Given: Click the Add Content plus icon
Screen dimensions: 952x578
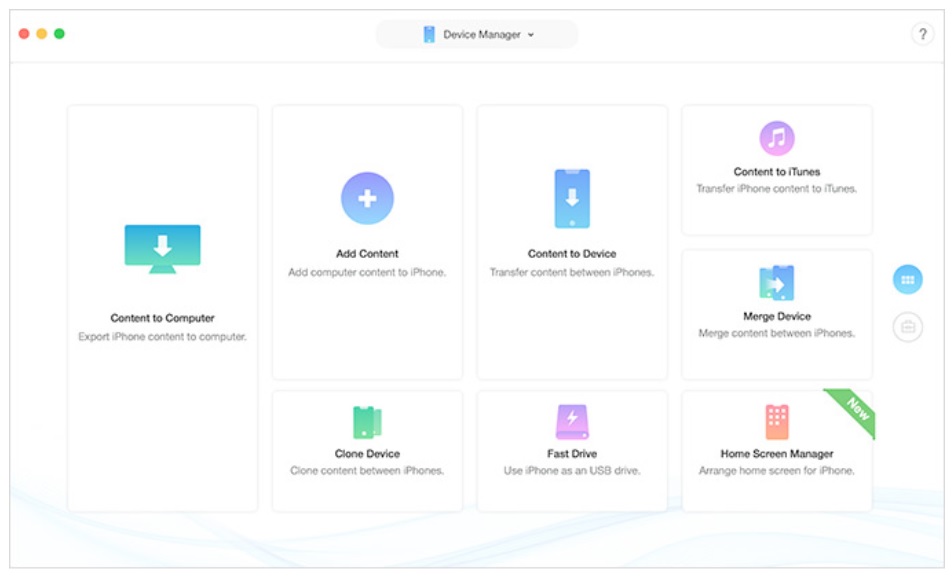Looking at the screenshot, I should coord(367,198).
